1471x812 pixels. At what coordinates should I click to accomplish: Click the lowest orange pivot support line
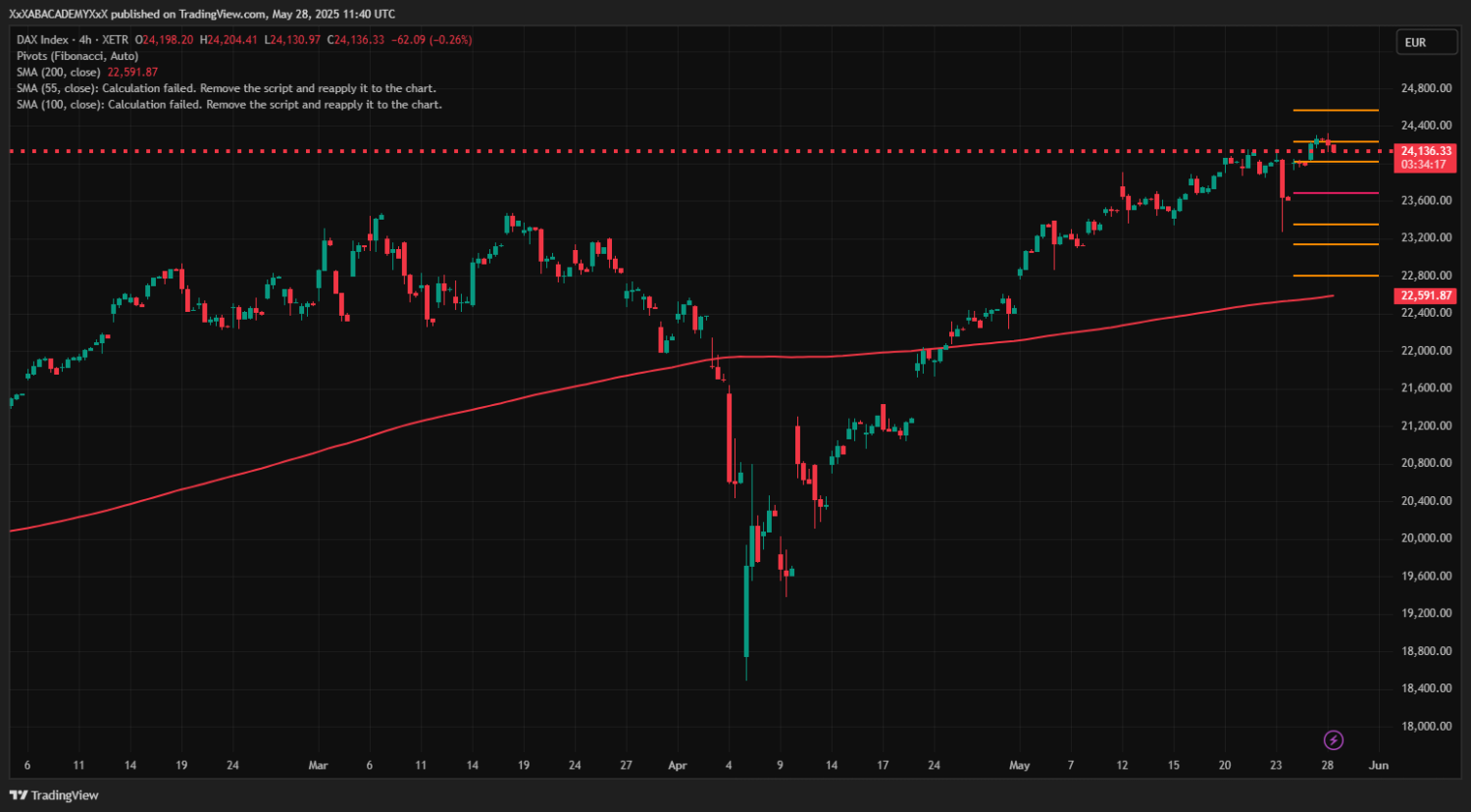[1336, 276]
